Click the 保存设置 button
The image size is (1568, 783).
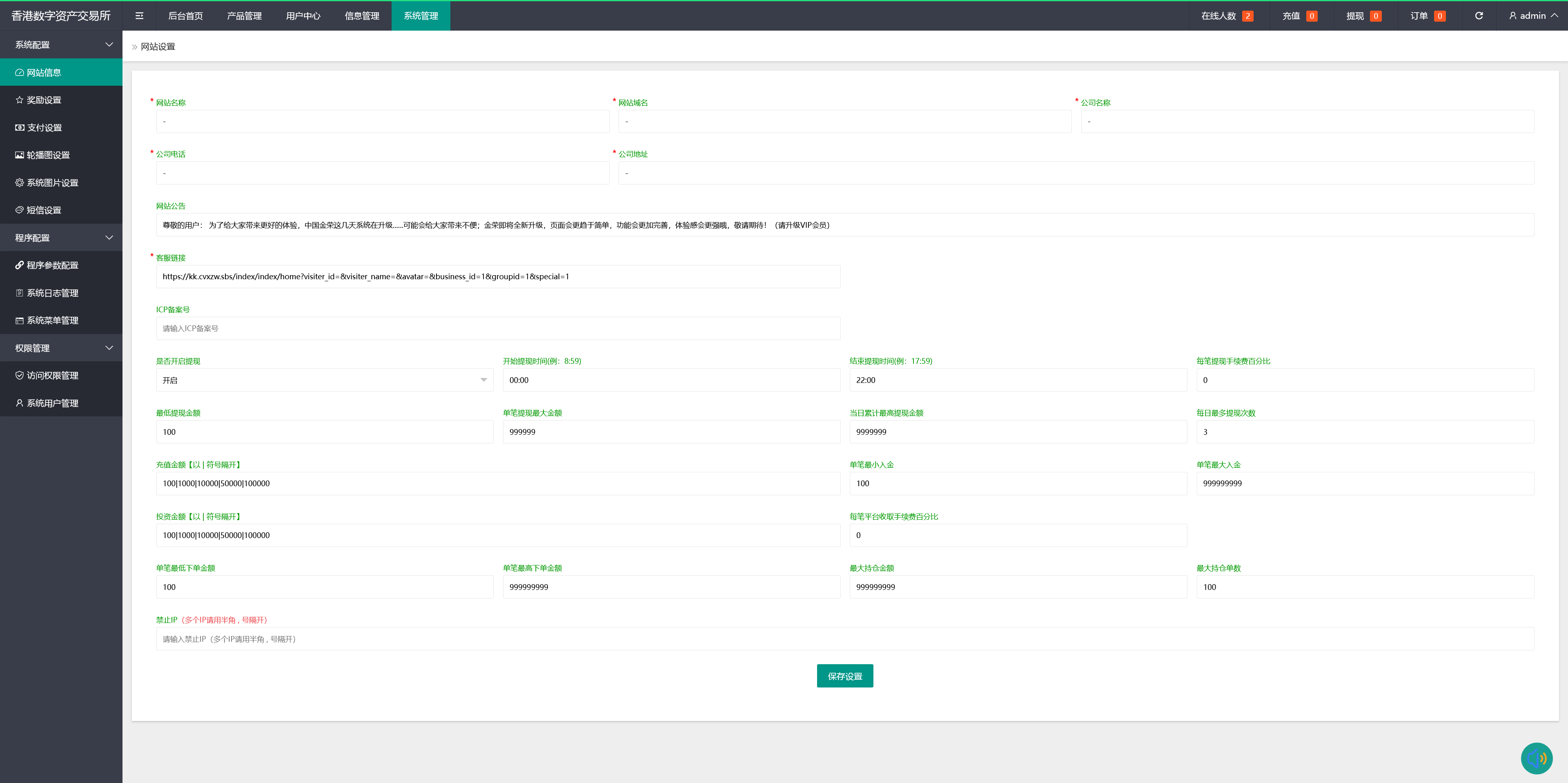click(x=844, y=676)
